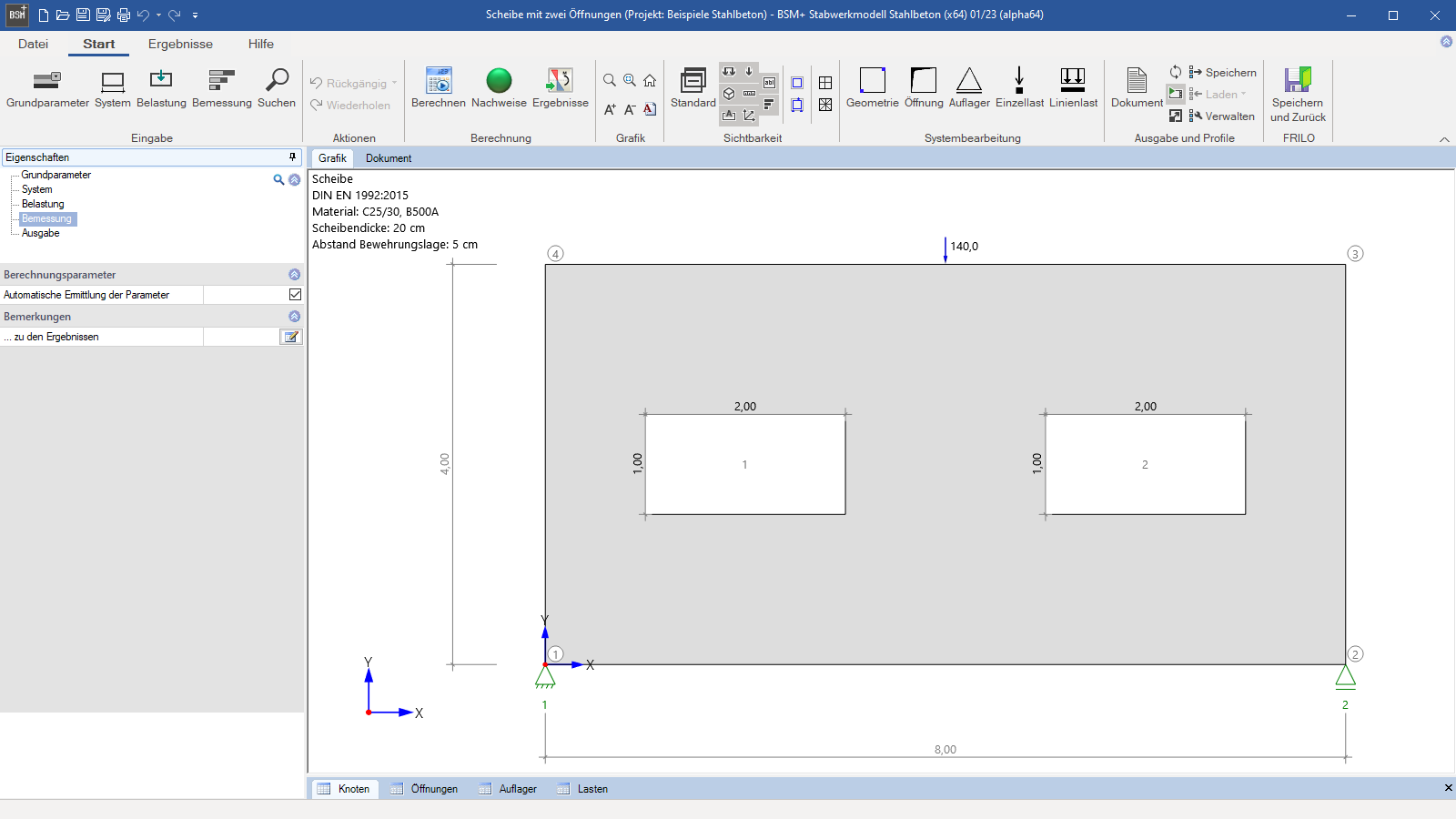Select Grundparameter in the properties tree
The image size is (1456, 819).
pos(56,175)
